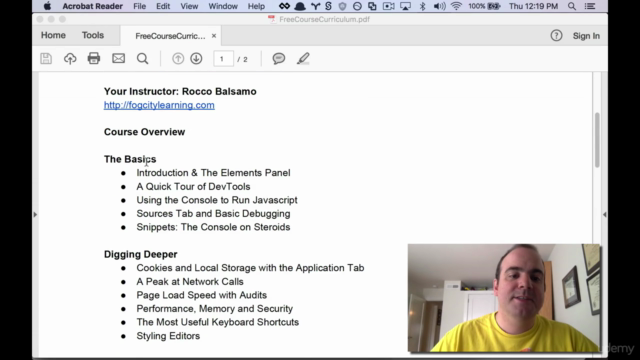Image resolution: width=640 pixels, height=360 pixels.
Task: Open the fogcitylearning.com link
Action: pyautogui.click(x=159, y=105)
